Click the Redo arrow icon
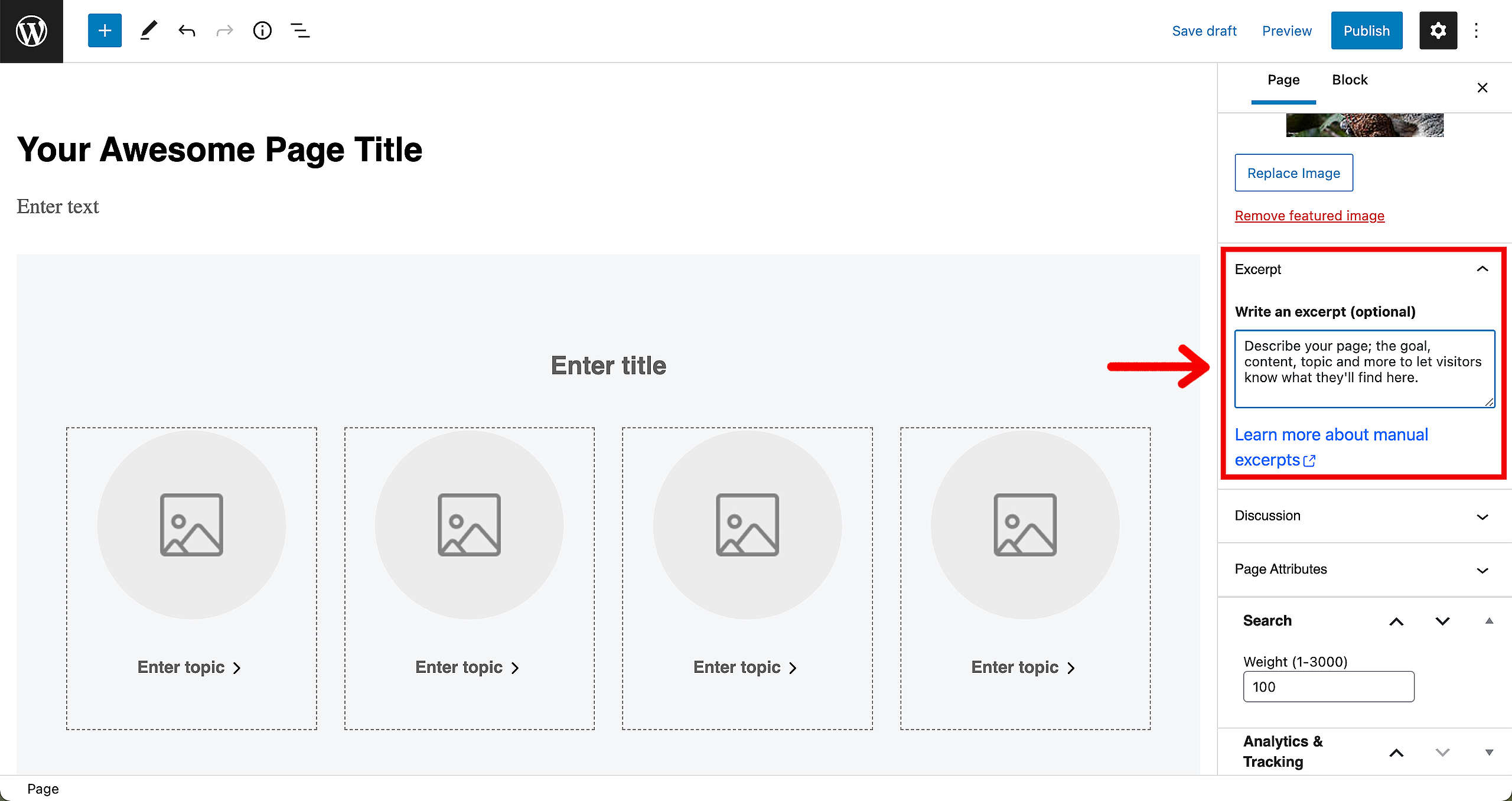This screenshot has height=801, width=1512. pyautogui.click(x=224, y=31)
